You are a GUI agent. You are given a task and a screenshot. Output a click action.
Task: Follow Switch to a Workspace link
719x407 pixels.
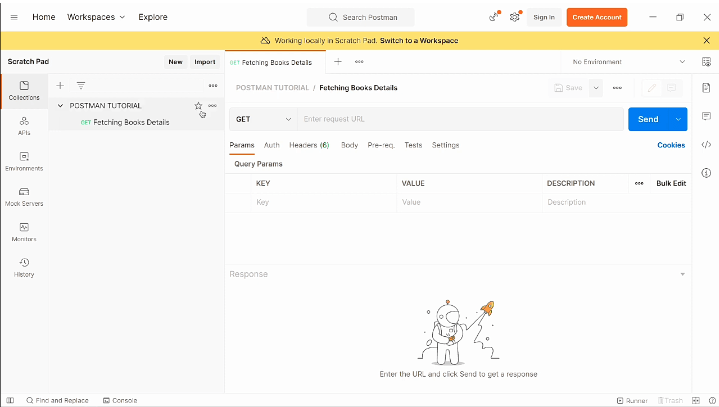[x=419, y=41]
